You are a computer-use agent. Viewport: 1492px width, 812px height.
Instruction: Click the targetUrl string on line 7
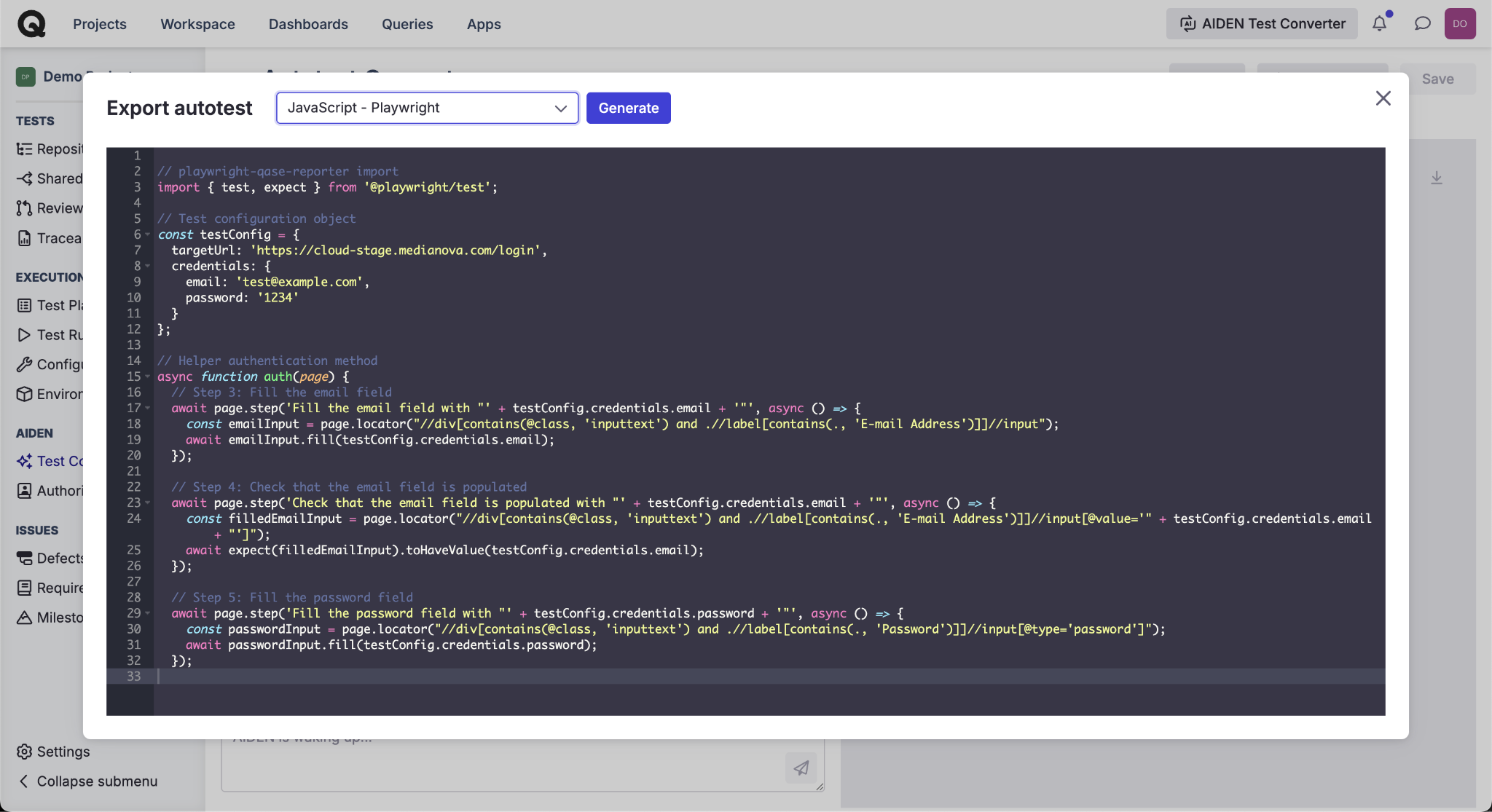(x=395, y=251)
